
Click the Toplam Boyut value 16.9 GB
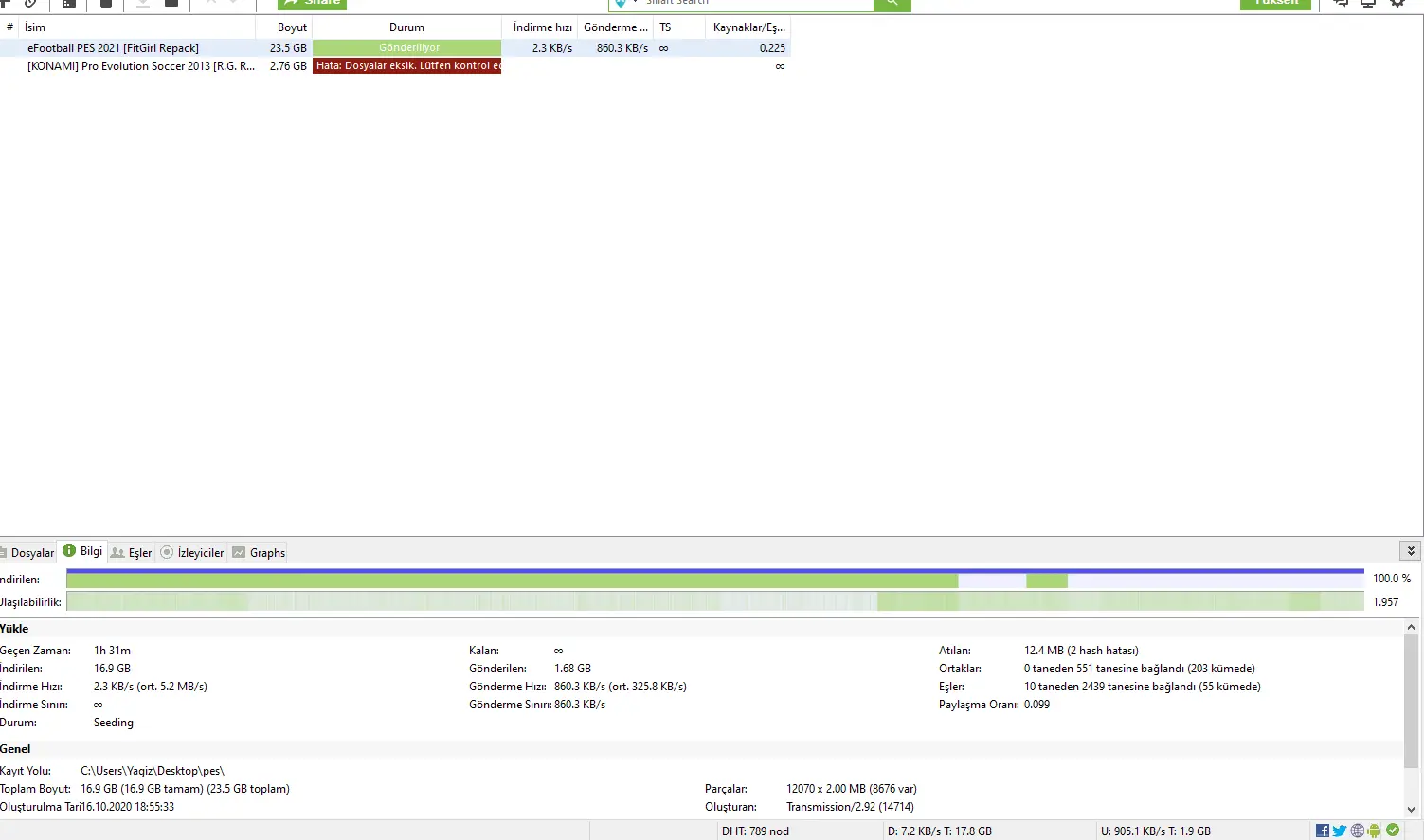(186, 789)
